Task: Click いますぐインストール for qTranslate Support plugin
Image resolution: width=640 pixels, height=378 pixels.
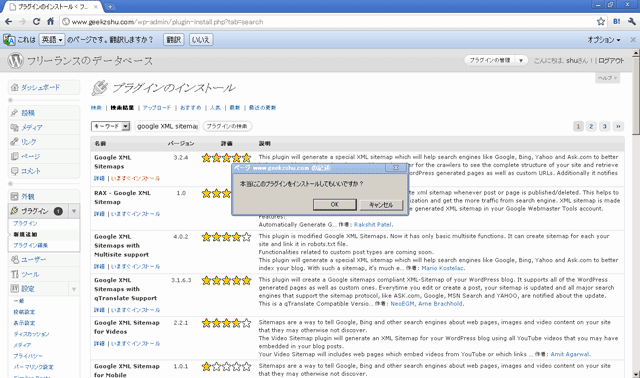Action: (136, 310)
